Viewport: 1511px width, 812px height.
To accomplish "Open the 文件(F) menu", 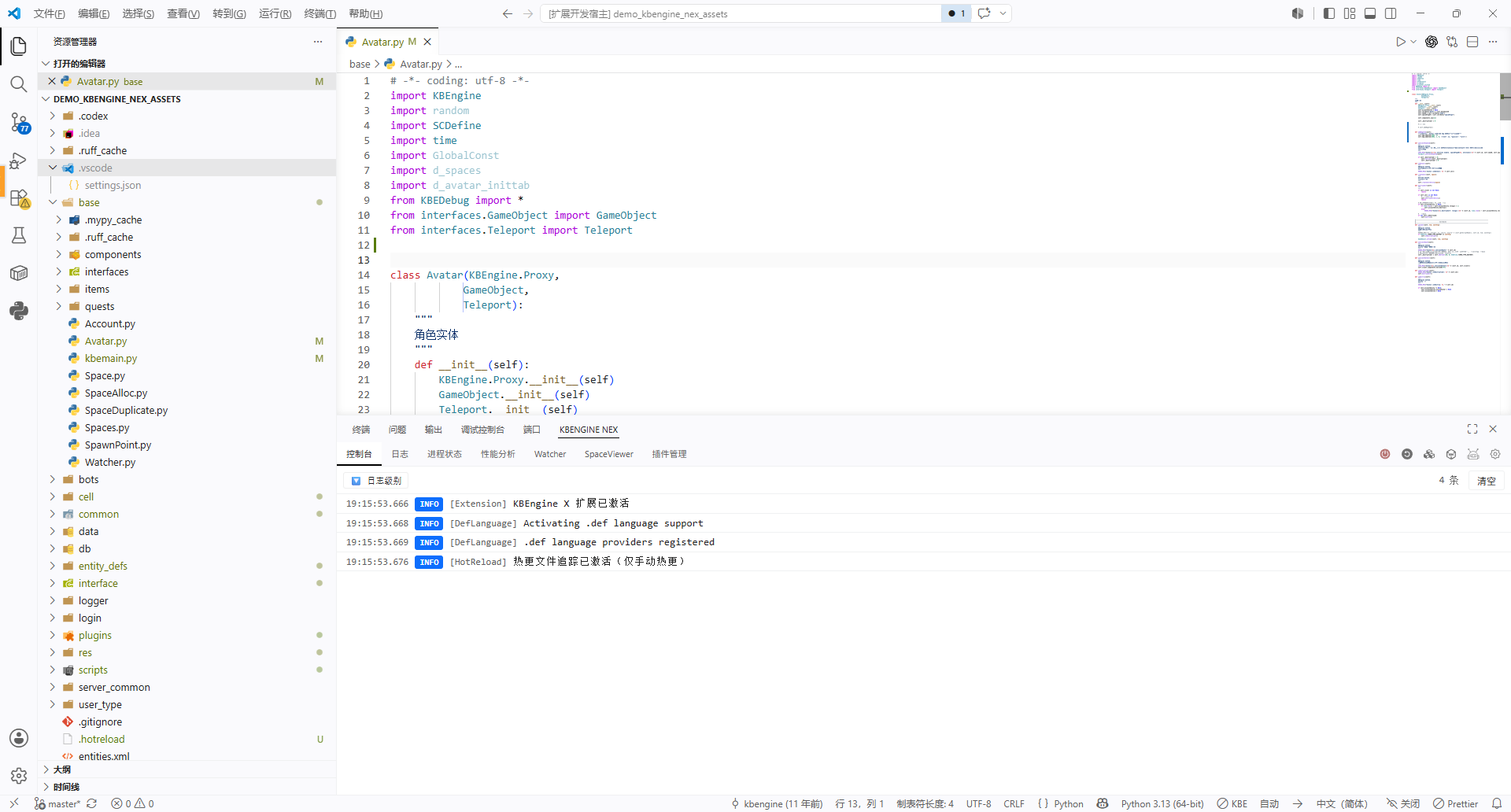I will click(50, 13).
